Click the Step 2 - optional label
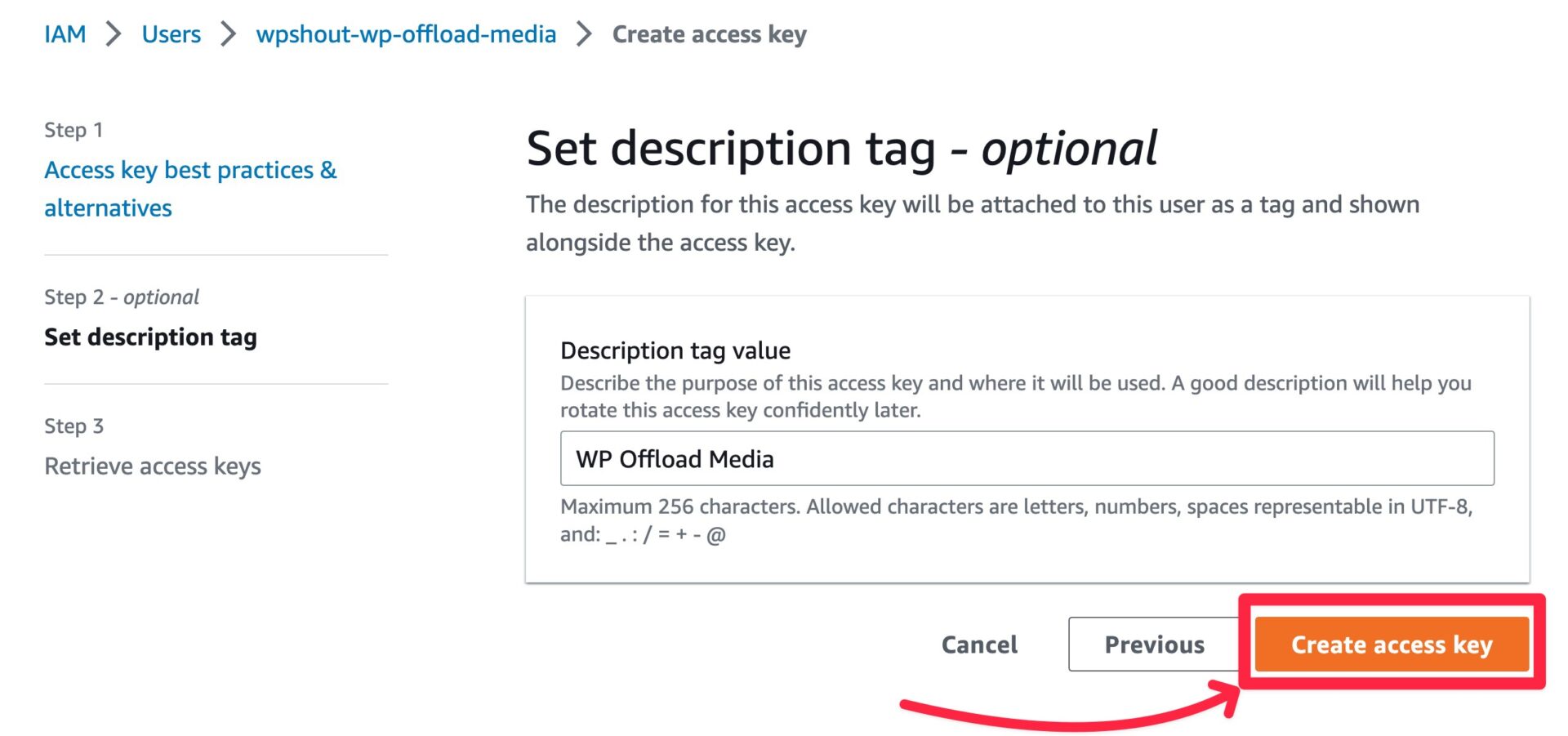Image resolution: width=1568 pixels, height=736 pixels. (x=121, y=297)
